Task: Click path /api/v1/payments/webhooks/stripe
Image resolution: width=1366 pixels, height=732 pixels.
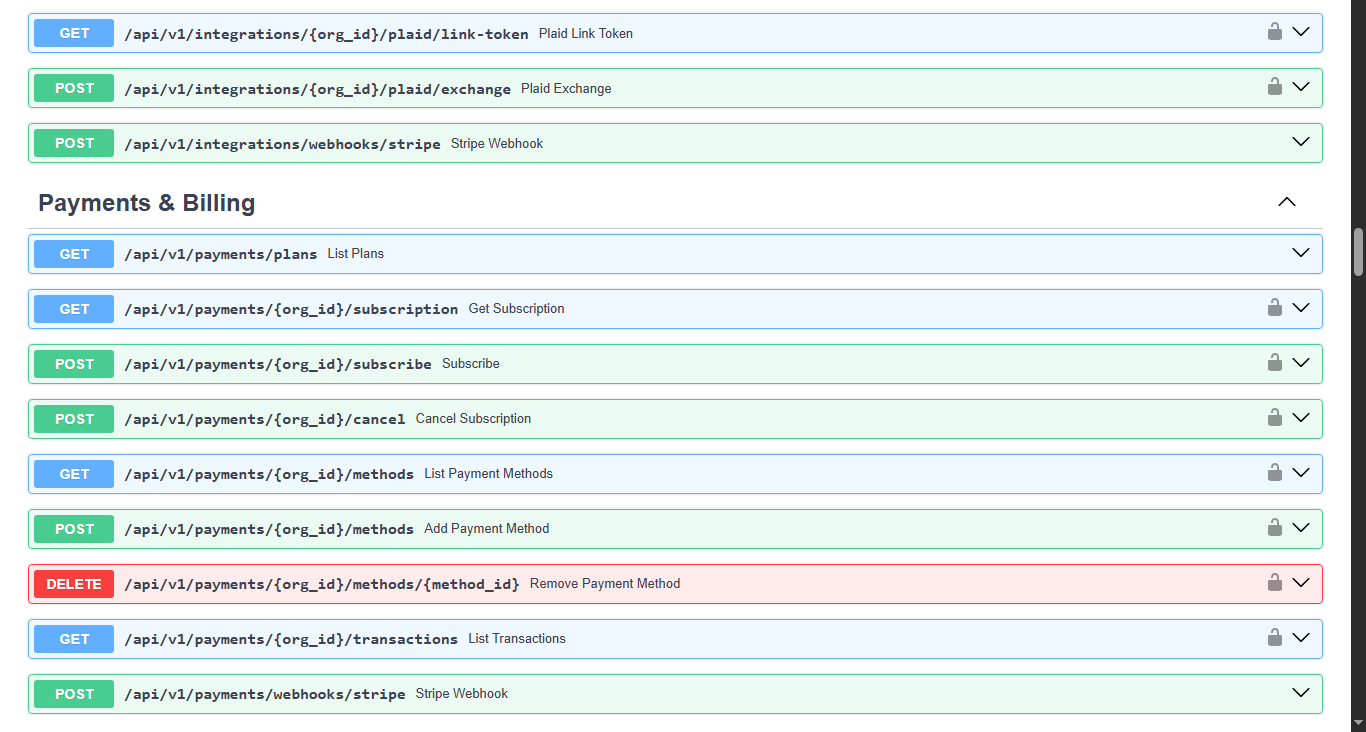Action: click(265, 694)
